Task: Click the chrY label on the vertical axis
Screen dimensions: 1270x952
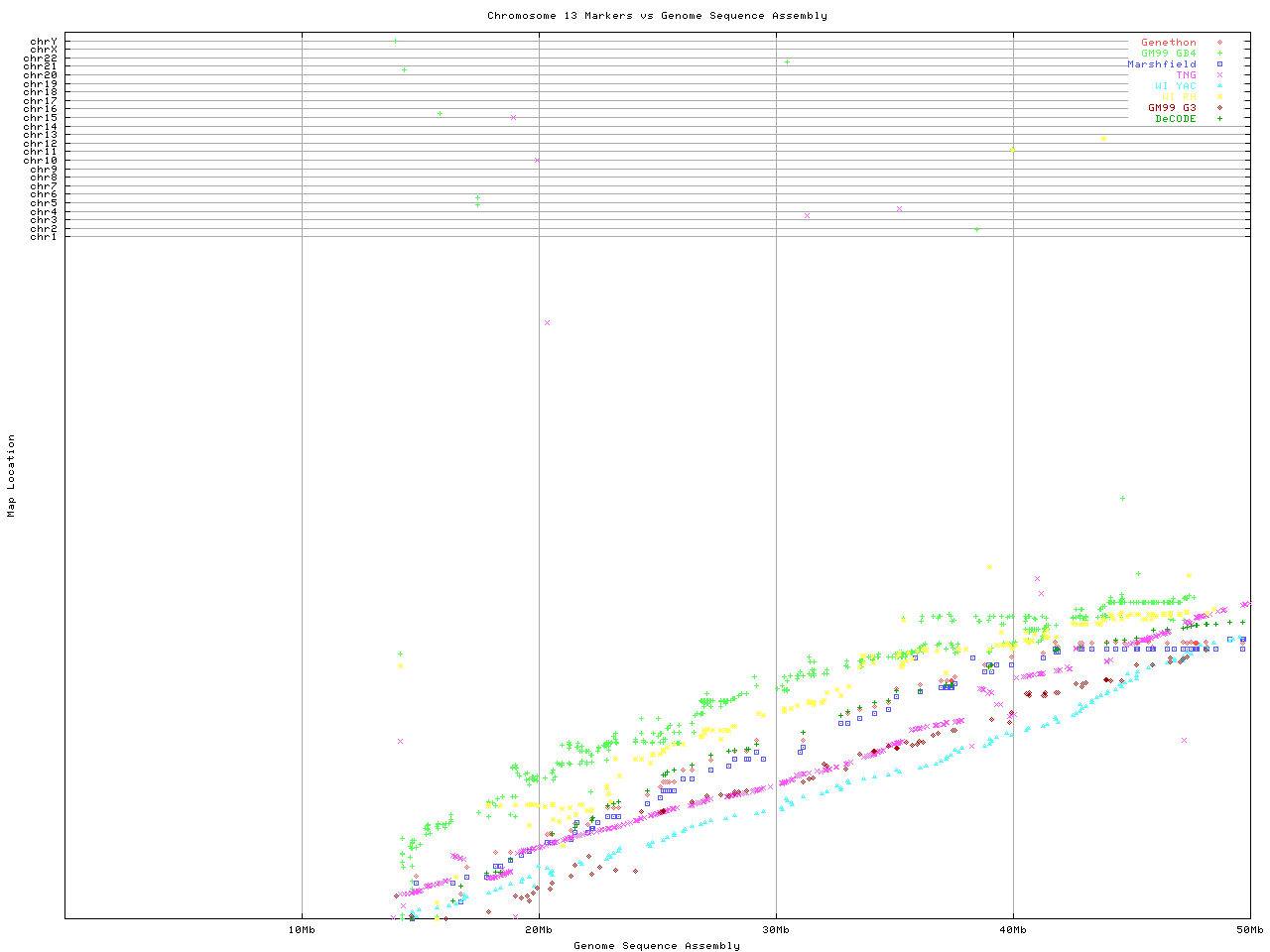Action: pos(44,41)
